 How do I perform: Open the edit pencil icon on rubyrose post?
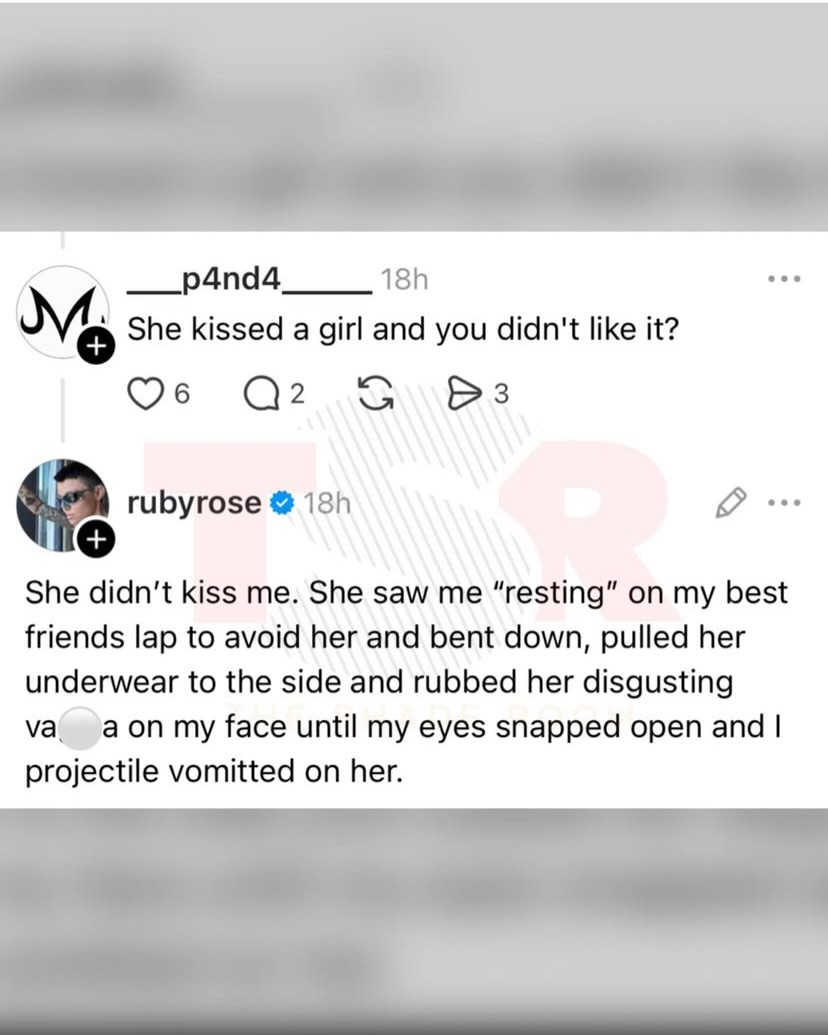(731, 503)
